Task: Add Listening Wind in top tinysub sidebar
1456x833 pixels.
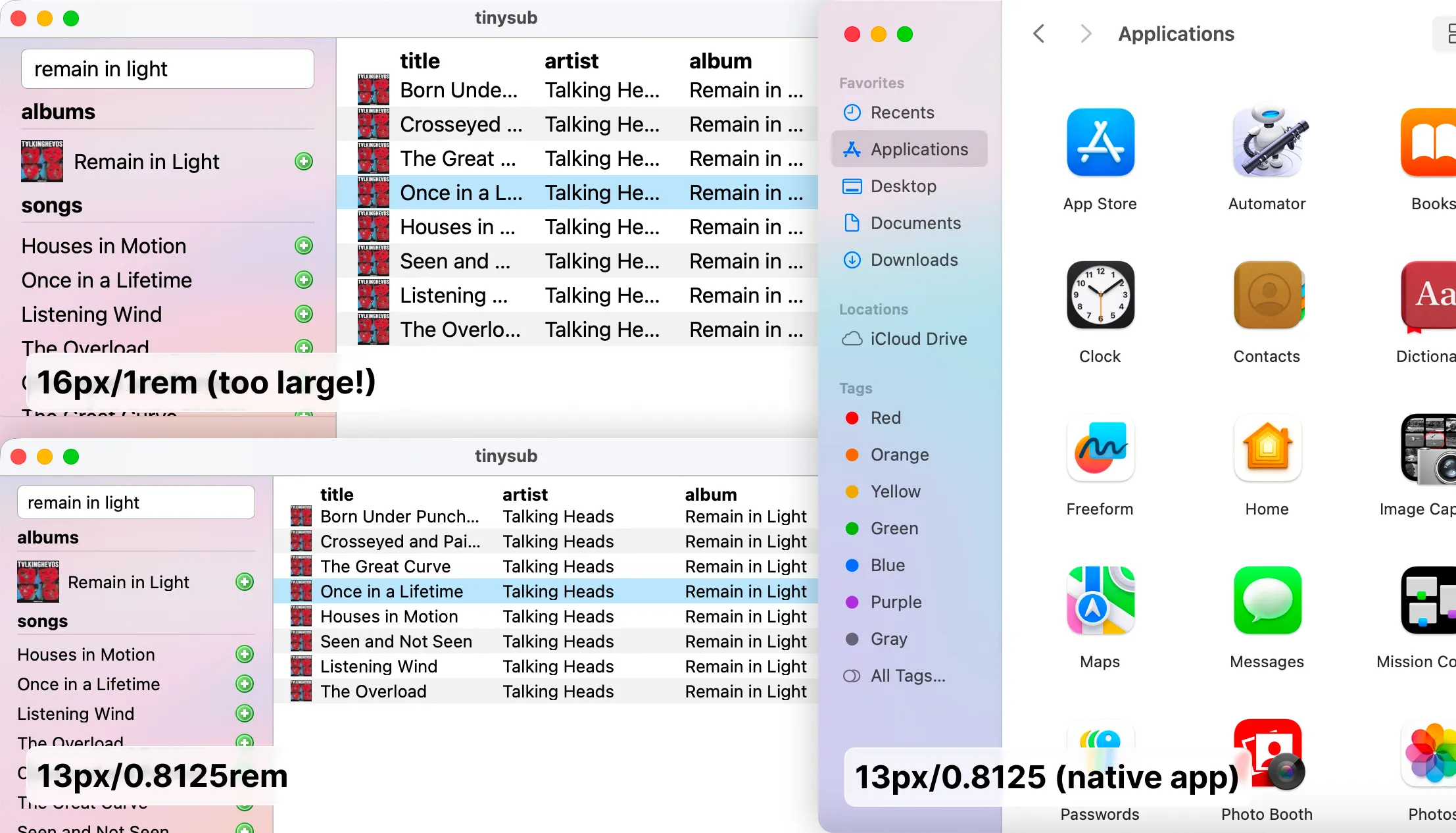Action: (304, 314)
